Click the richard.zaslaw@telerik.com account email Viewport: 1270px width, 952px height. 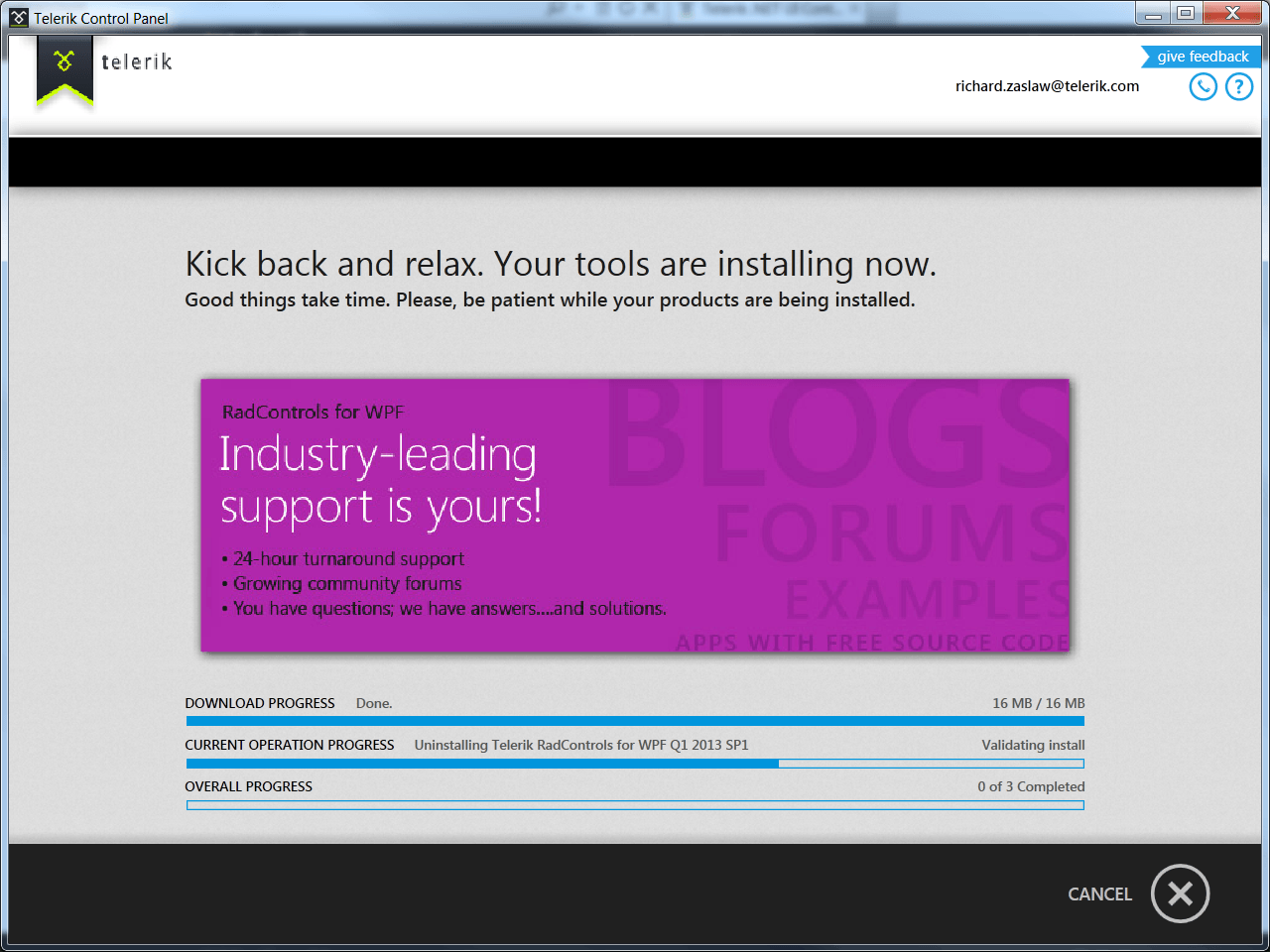pyautogui.click(x=1047, y=86)
